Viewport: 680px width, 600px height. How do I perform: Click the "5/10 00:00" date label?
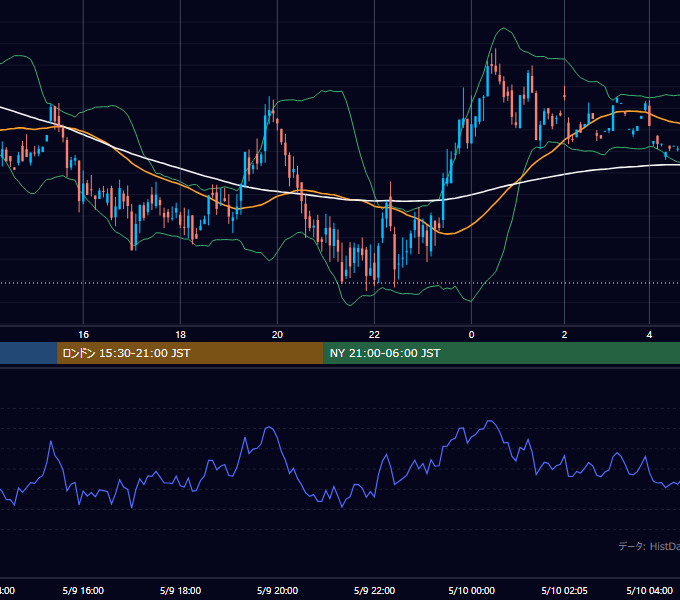pyautogui.click(x=471, y=590)
